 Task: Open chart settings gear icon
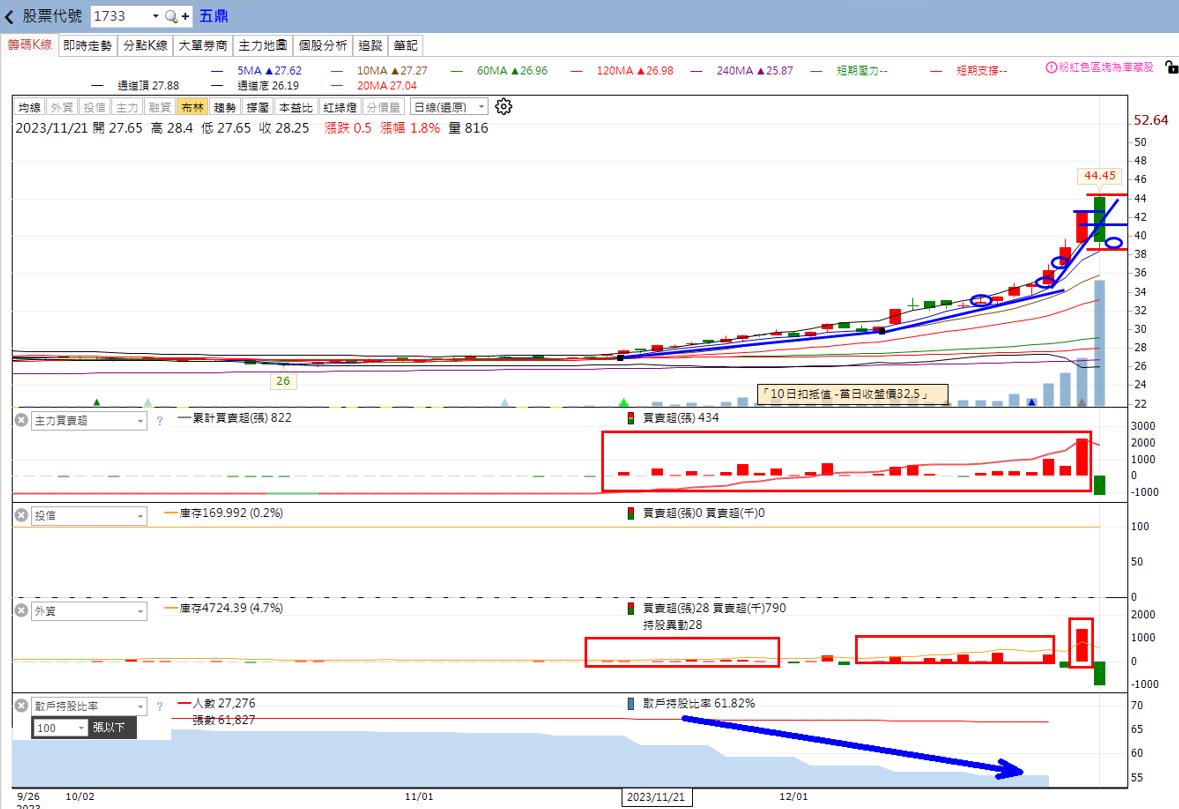(504, 107)
